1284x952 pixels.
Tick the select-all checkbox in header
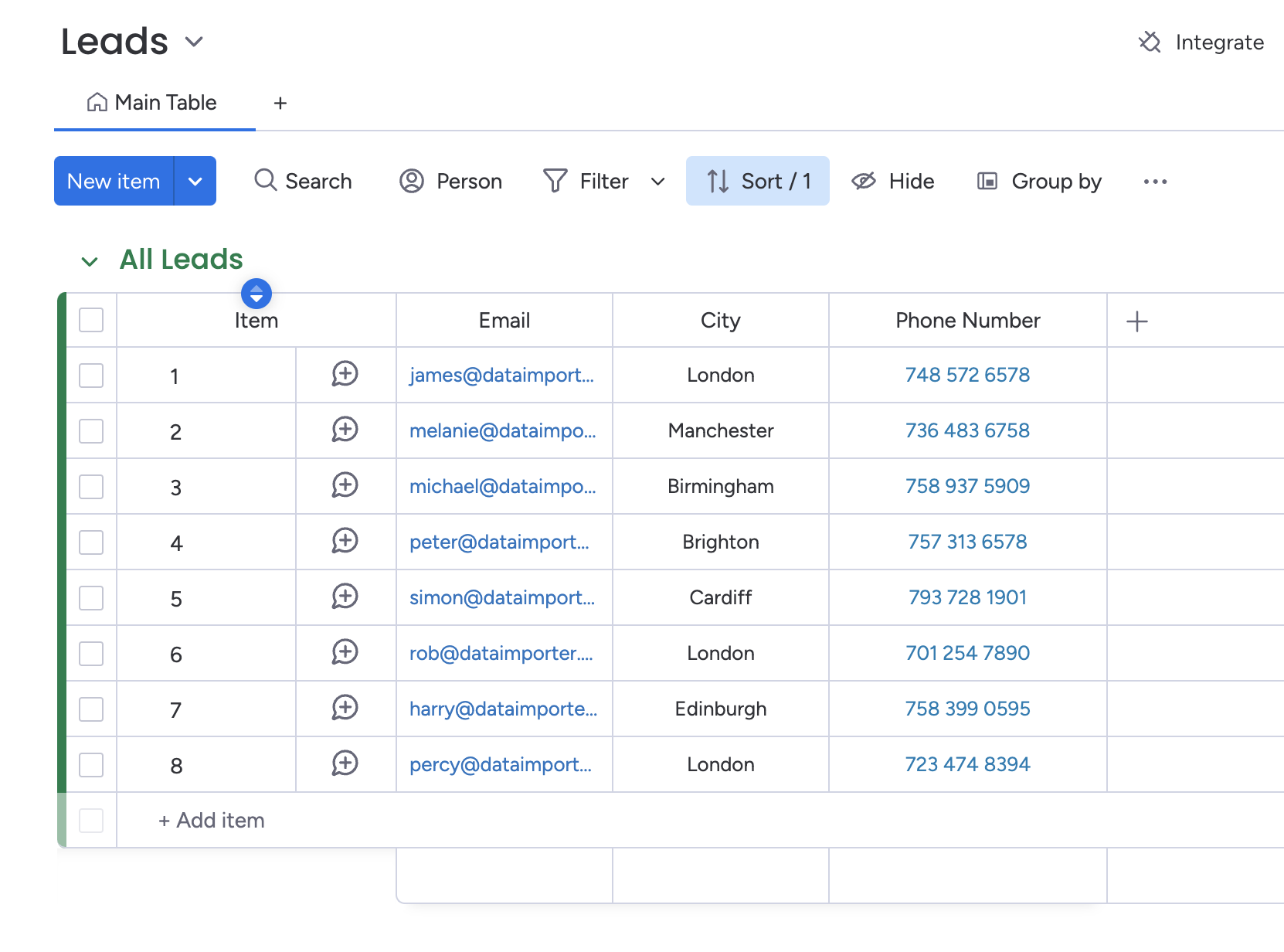91,320
